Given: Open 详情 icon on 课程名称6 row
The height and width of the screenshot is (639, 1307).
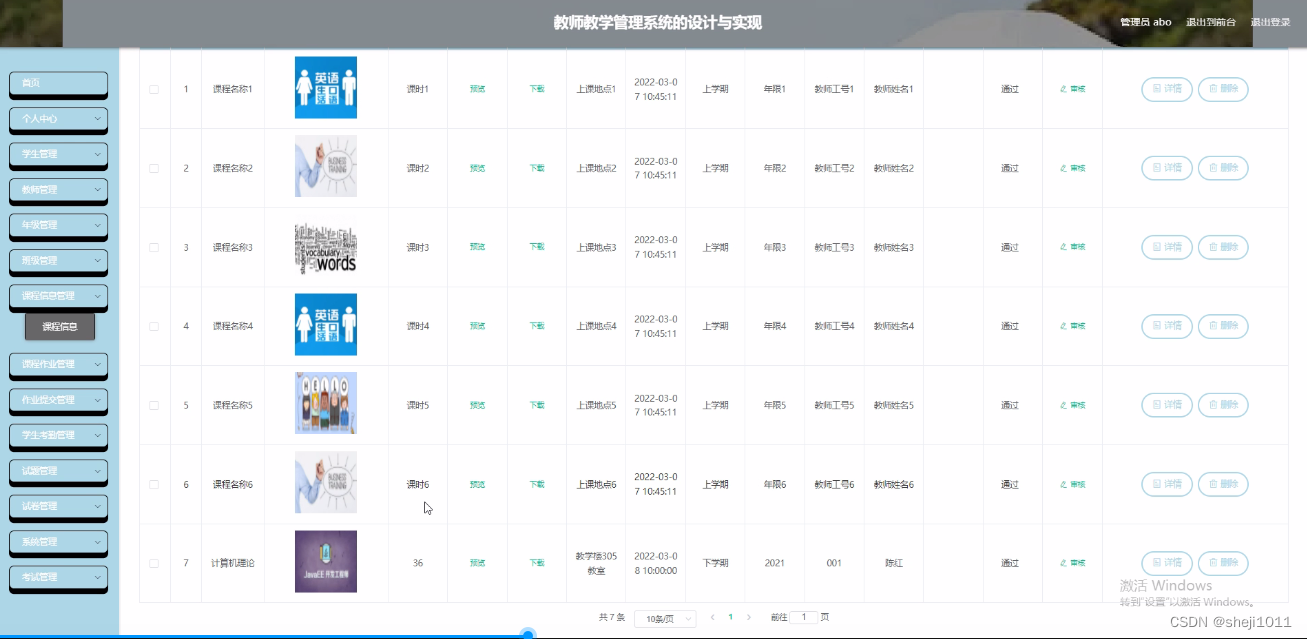Looking at the screenshot, I should (x=1166, y=484).
